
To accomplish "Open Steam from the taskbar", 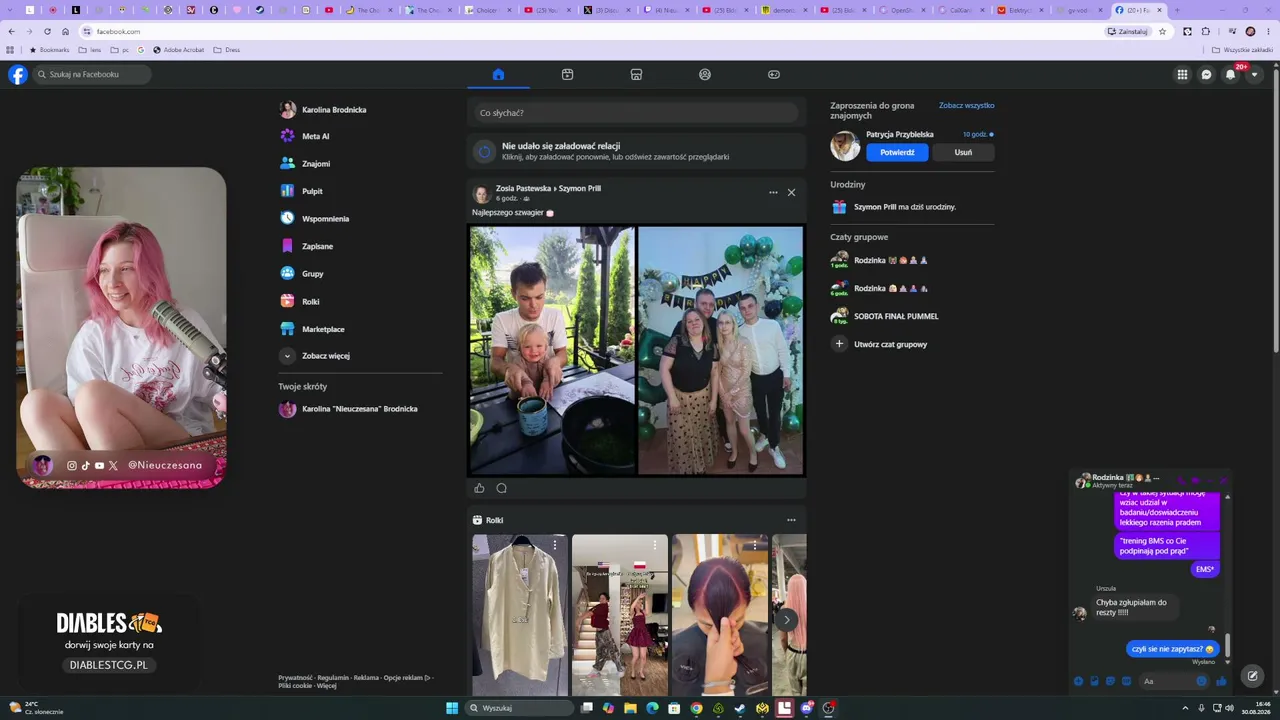I will point(740,708).
